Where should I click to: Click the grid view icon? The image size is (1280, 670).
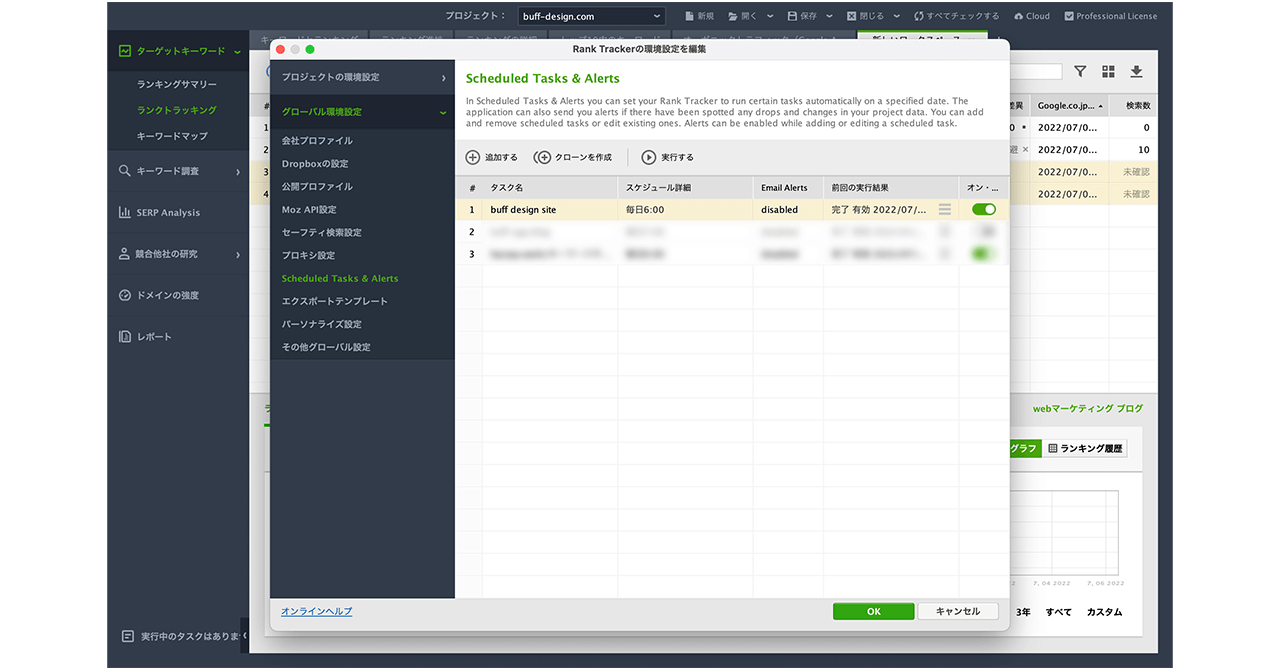1108,72
